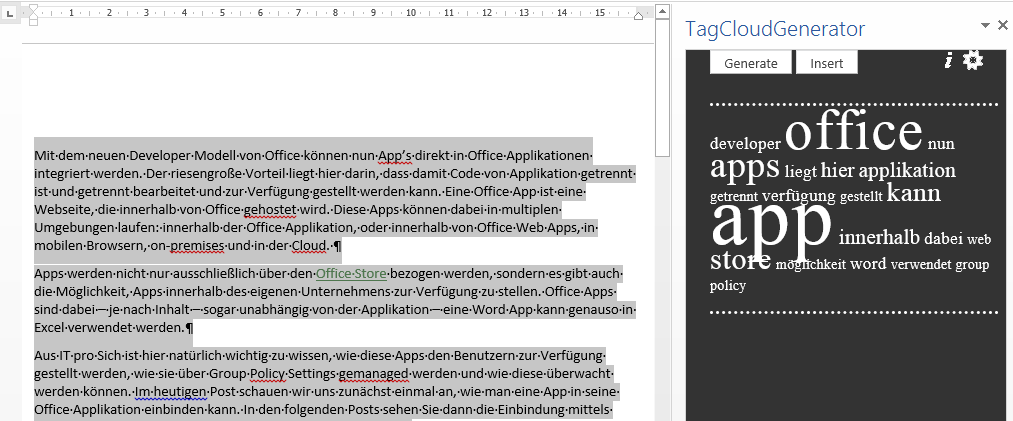Viewport: 1013px width, 421px height.
Task: Close the TagCloudGenerator task pane
Action: tap(1002, 26)
